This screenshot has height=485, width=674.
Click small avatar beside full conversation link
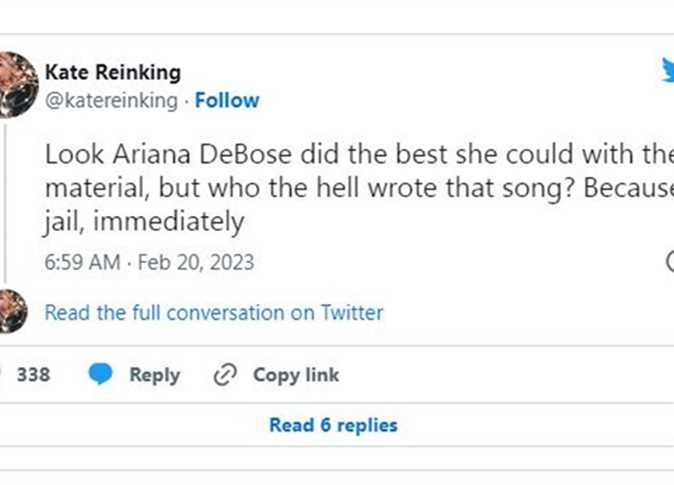point(12,311)
